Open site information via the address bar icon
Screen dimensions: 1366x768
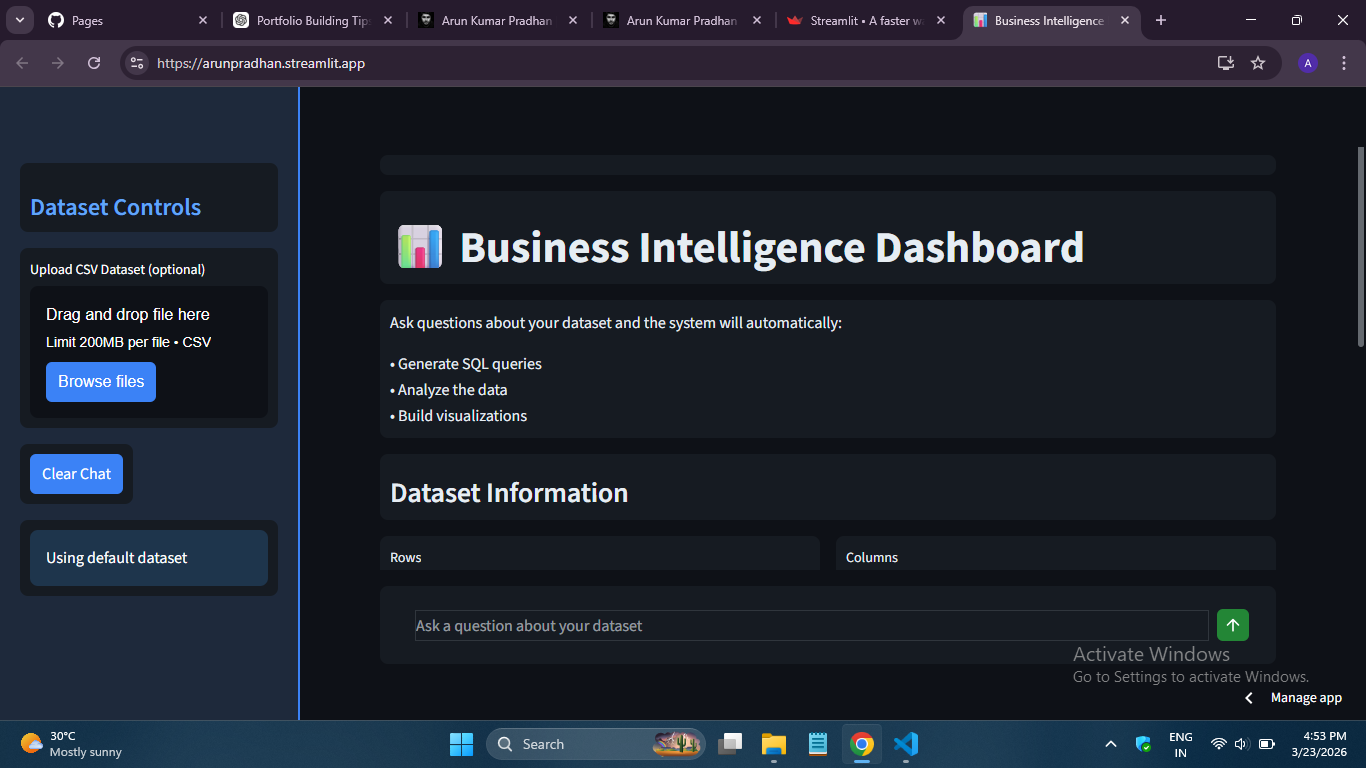tap(136, 62)
